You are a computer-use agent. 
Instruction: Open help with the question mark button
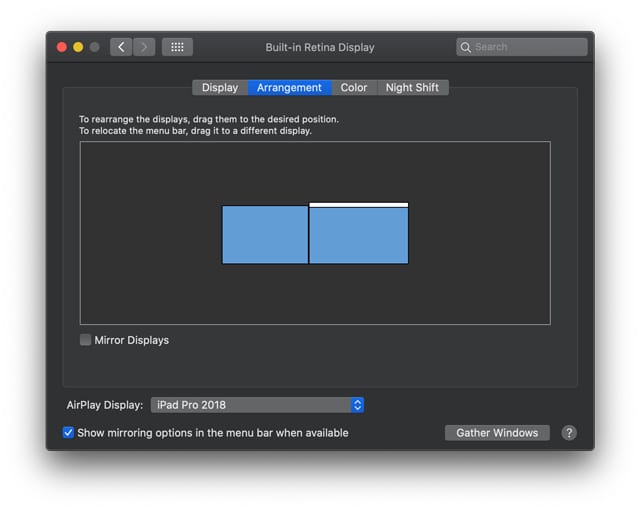coord(569,433)
